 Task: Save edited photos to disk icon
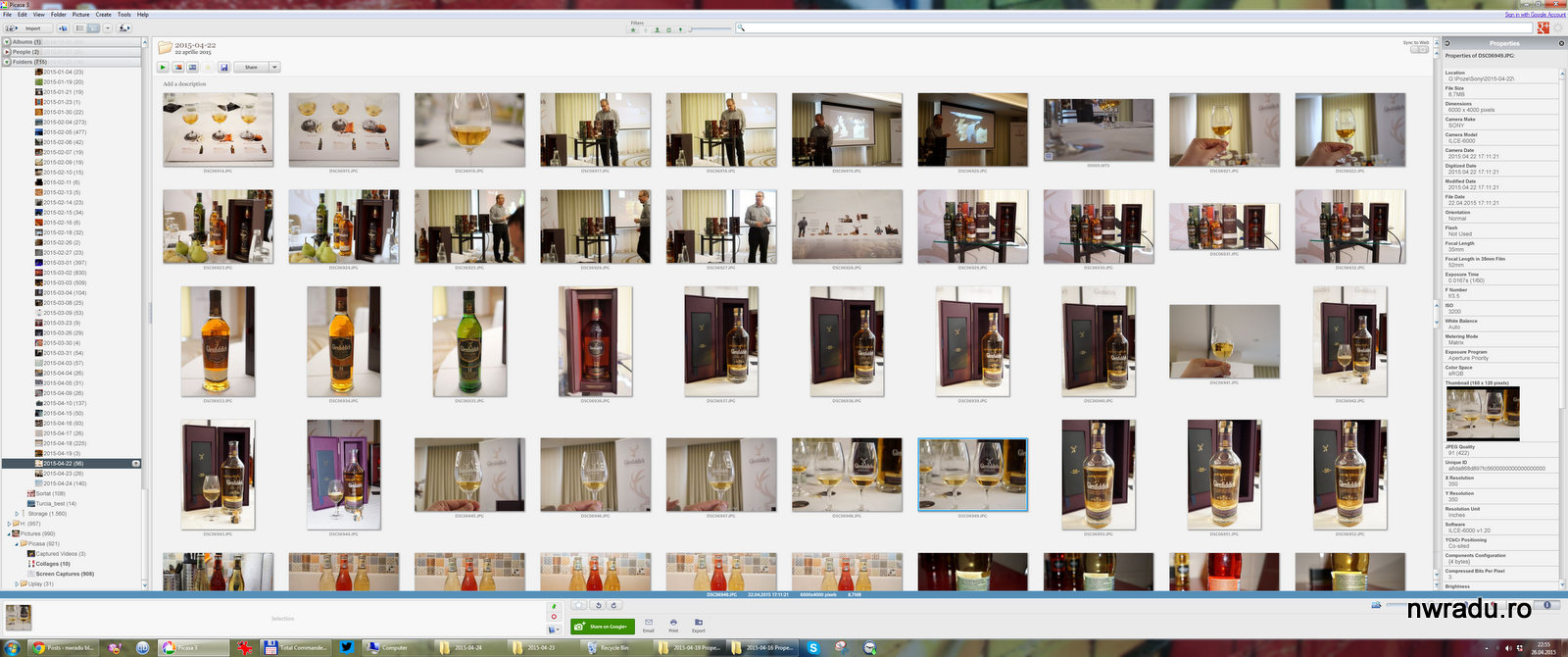[224, 68]
